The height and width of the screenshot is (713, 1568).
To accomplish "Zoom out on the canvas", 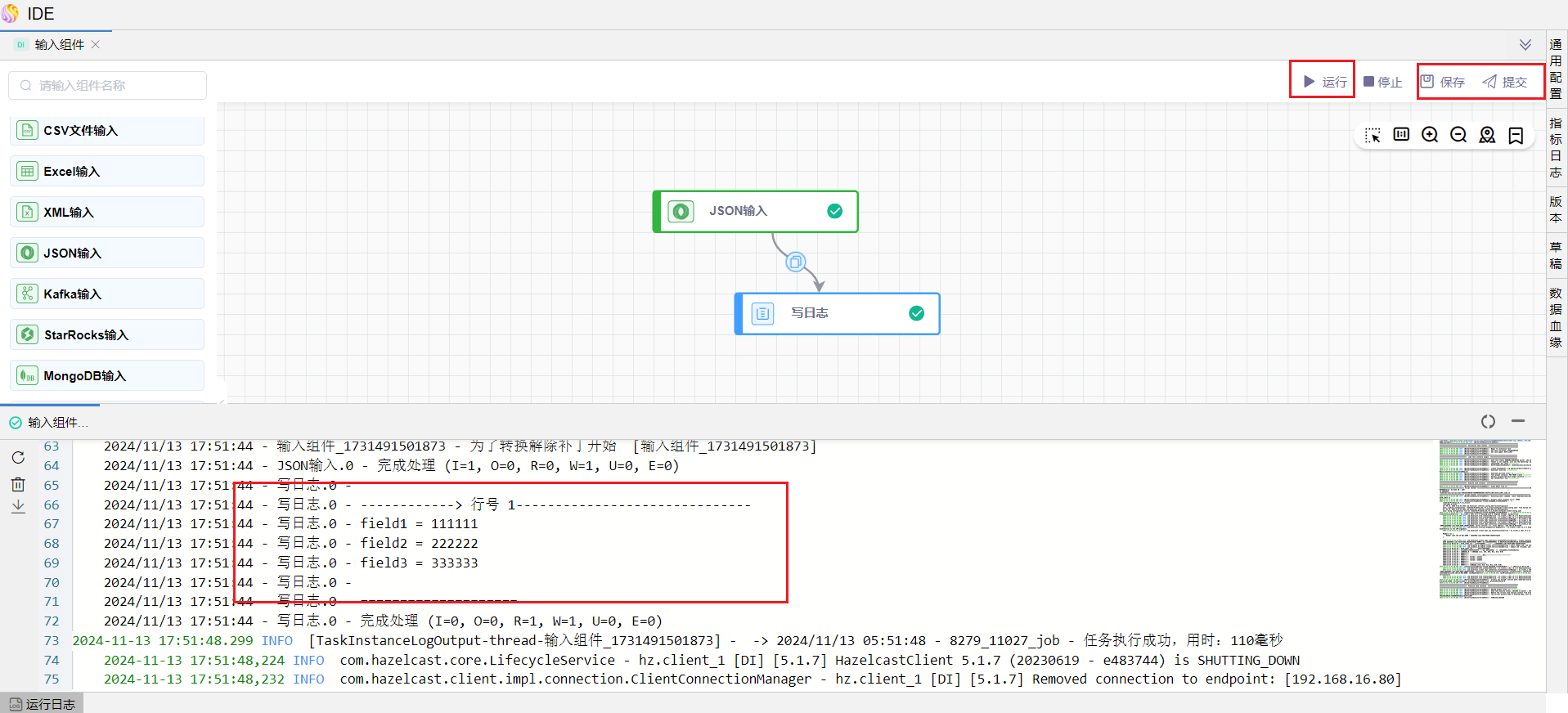I will [1458, 135].
